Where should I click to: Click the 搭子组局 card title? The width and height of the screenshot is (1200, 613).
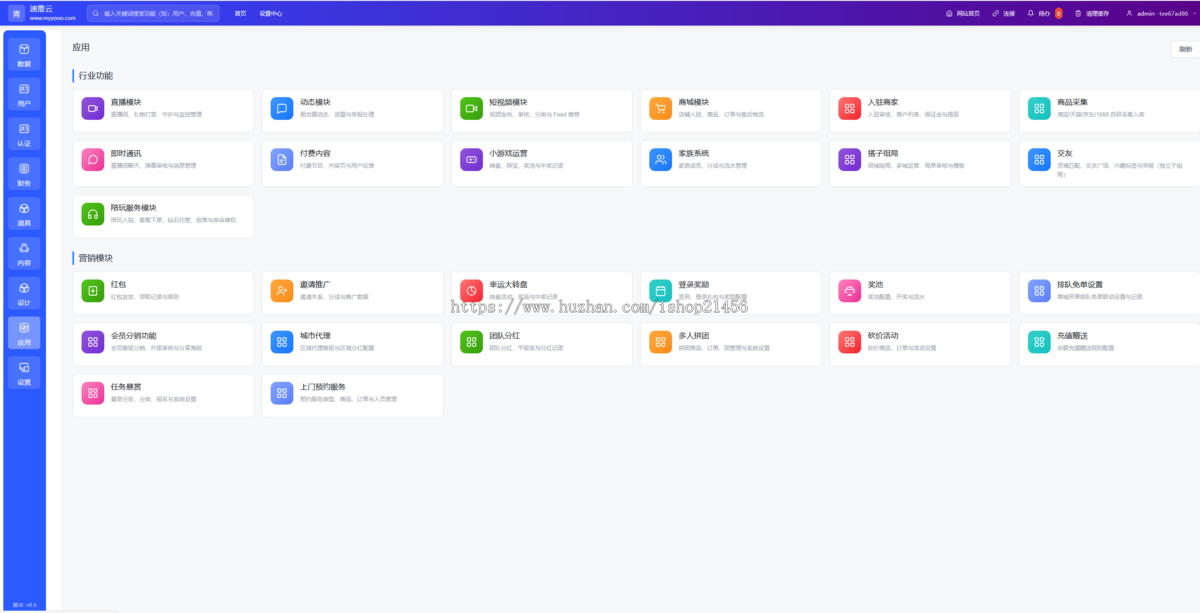[x=882, y=153]
